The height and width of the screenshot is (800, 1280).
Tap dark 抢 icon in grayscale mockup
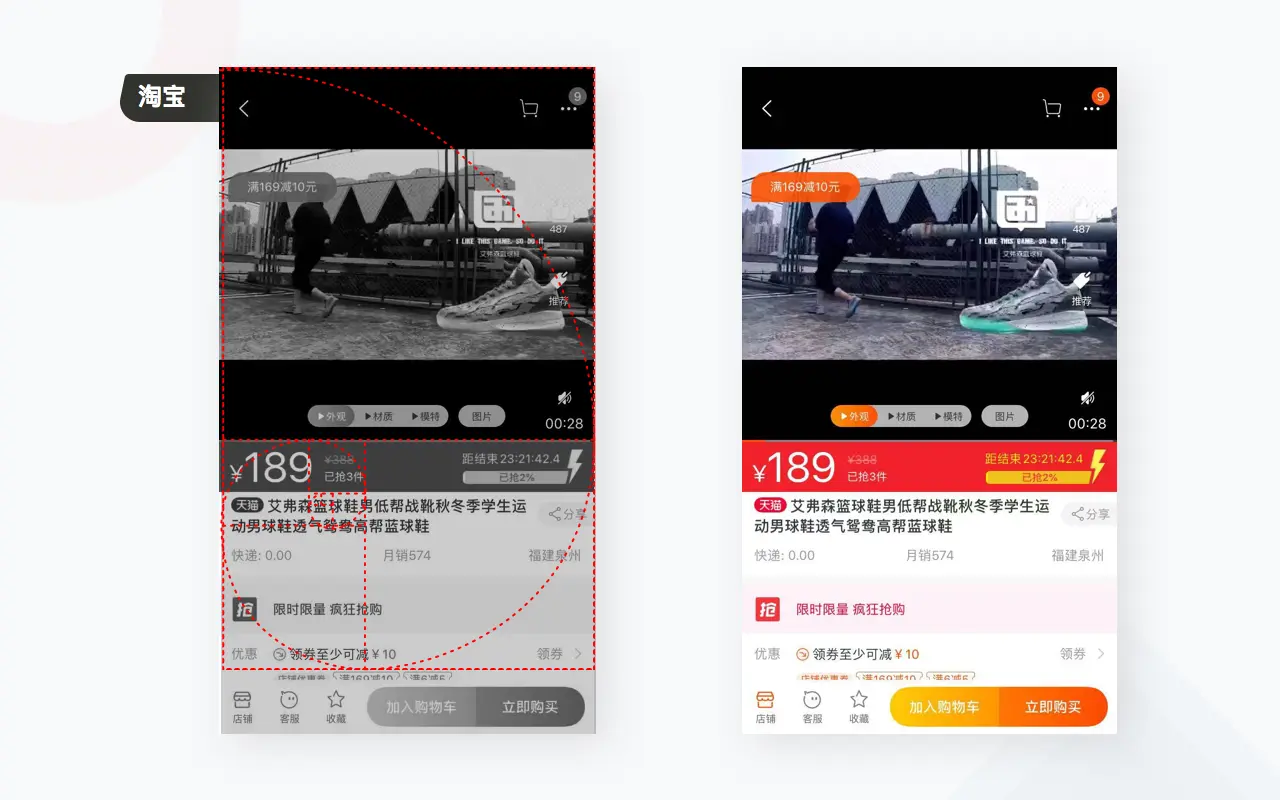click(x=244, y=609)
